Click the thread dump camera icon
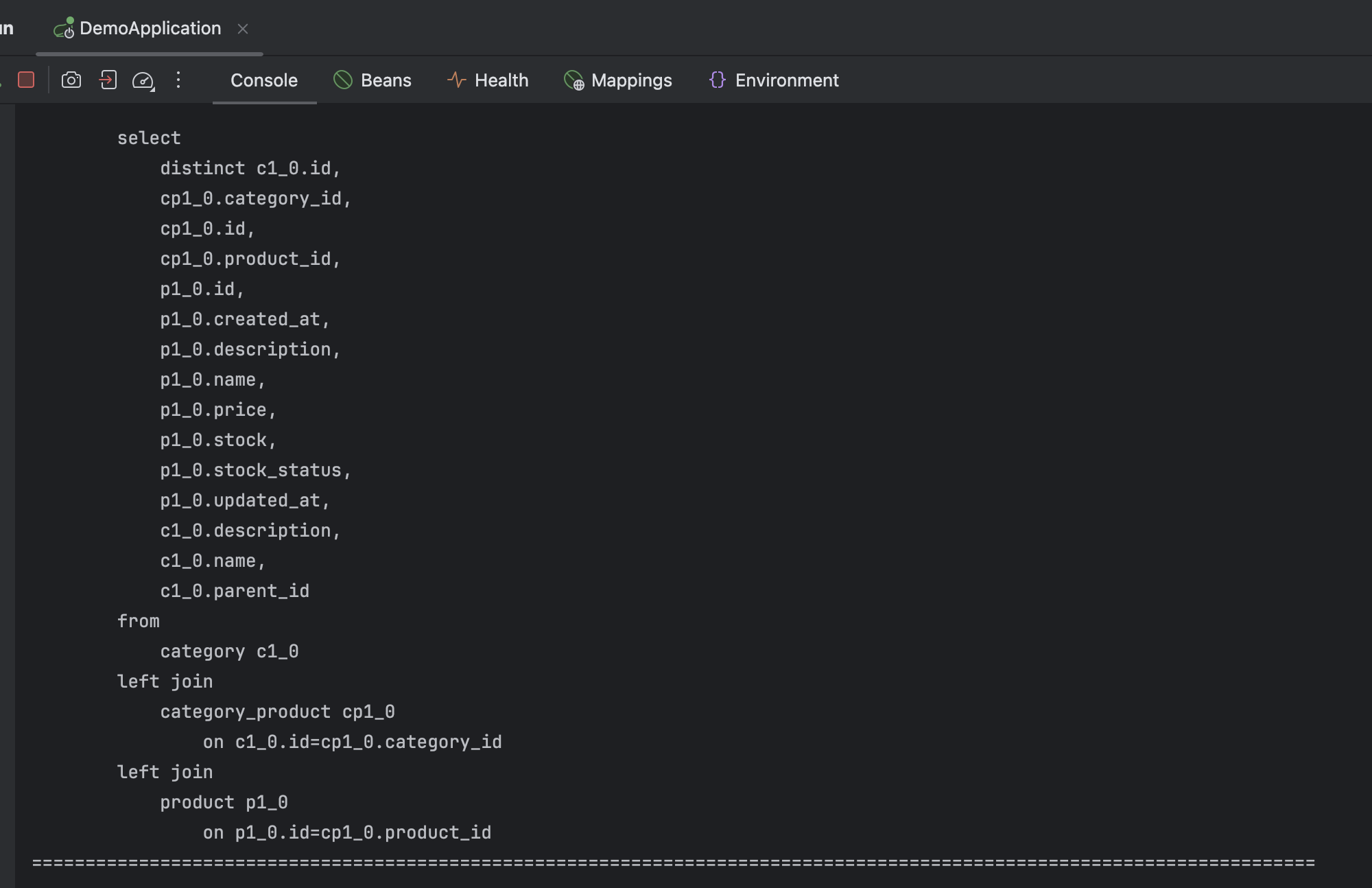This screenshot has height=888, width=1372. pyautogui.click(x=71, y=80)
